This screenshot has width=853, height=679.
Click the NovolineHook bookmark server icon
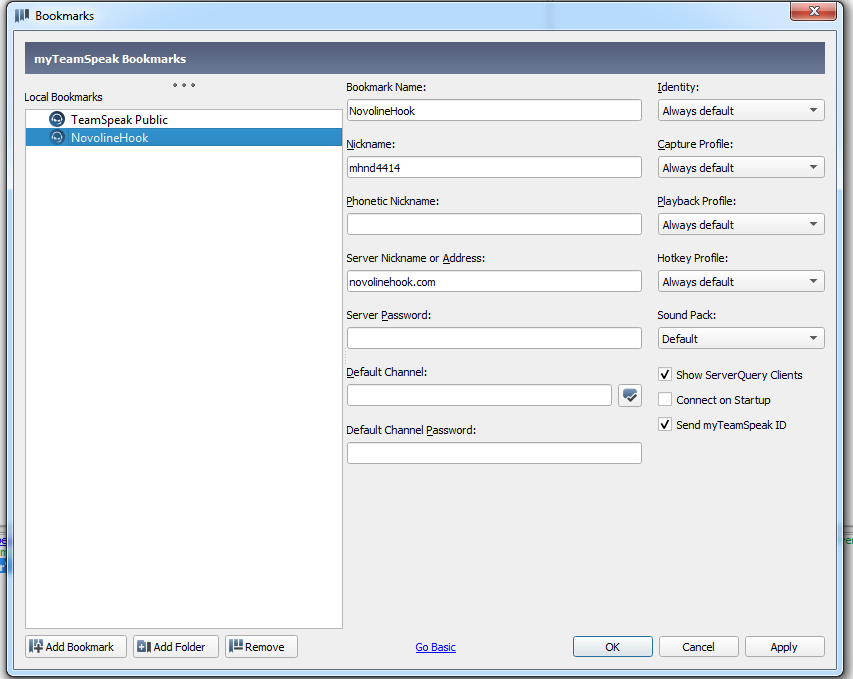click(57, 137)
